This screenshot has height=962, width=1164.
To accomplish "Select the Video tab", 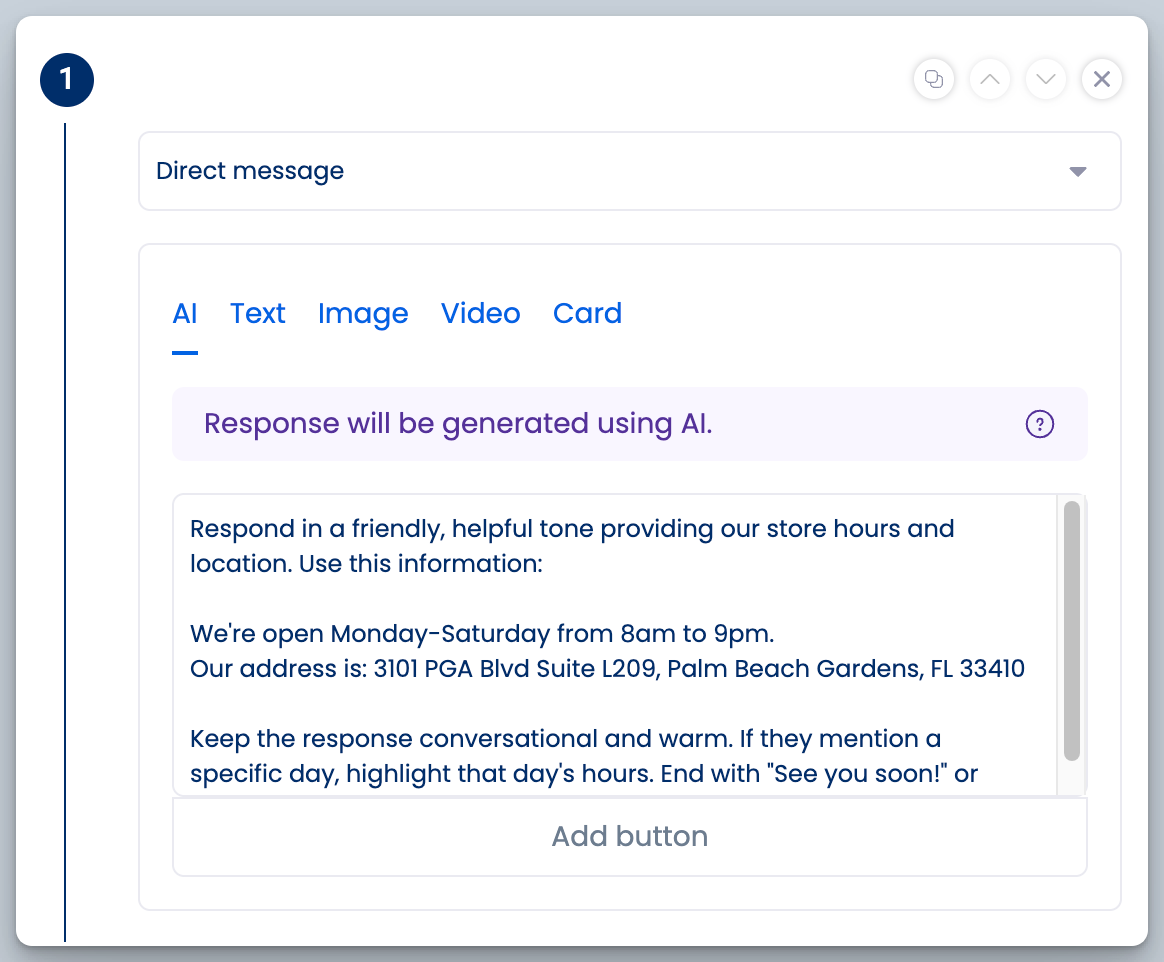I will (x=480, y=313).
